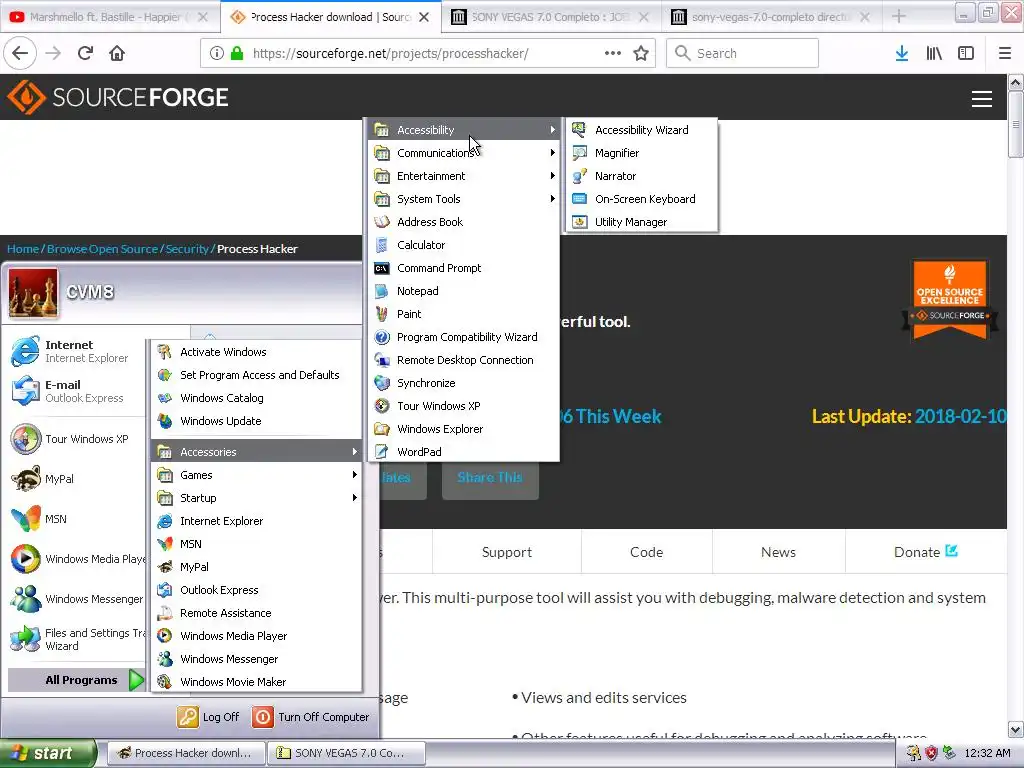The height and width of the screenshot is (768, 1024).
Task: Click Internet Explorer icon in pinned list
Action: click(25, 351)
